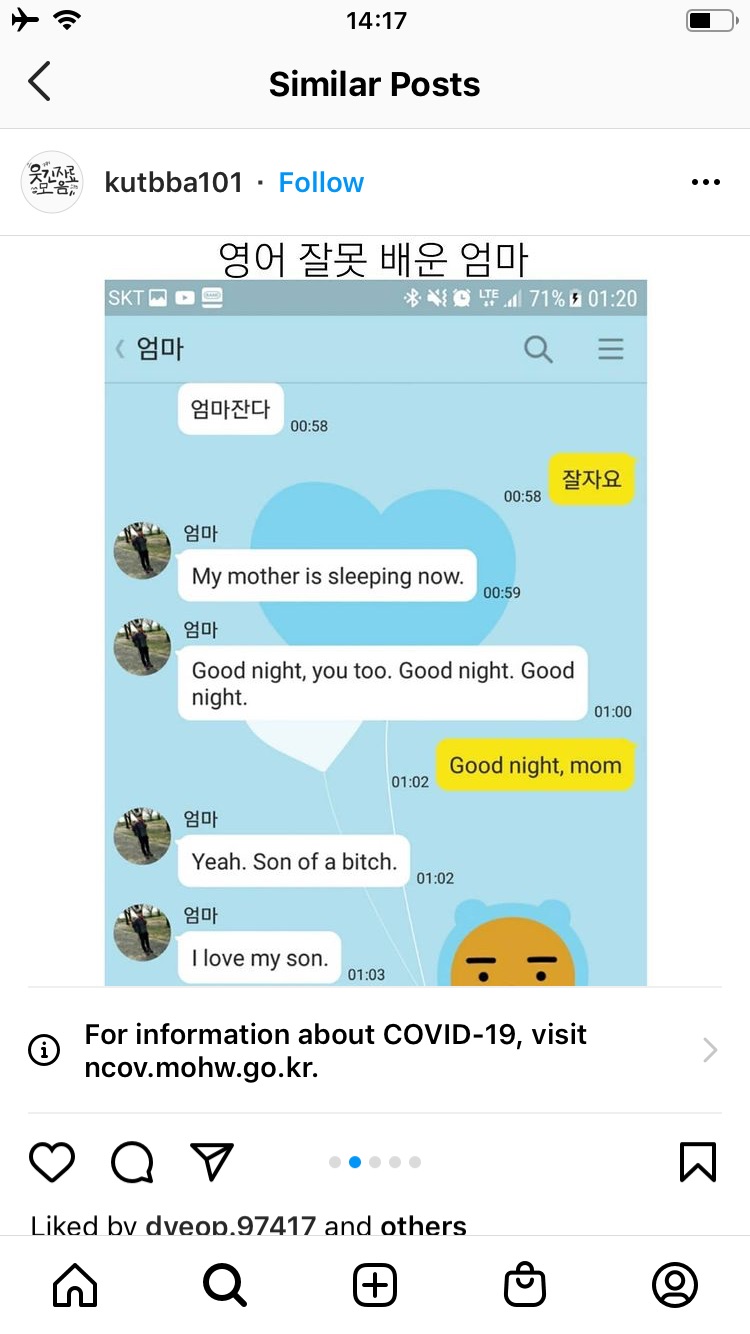The width and height of the screenshot is (750, 1334).
Task: Create a new post with the plus icon
Action: 375,1285
